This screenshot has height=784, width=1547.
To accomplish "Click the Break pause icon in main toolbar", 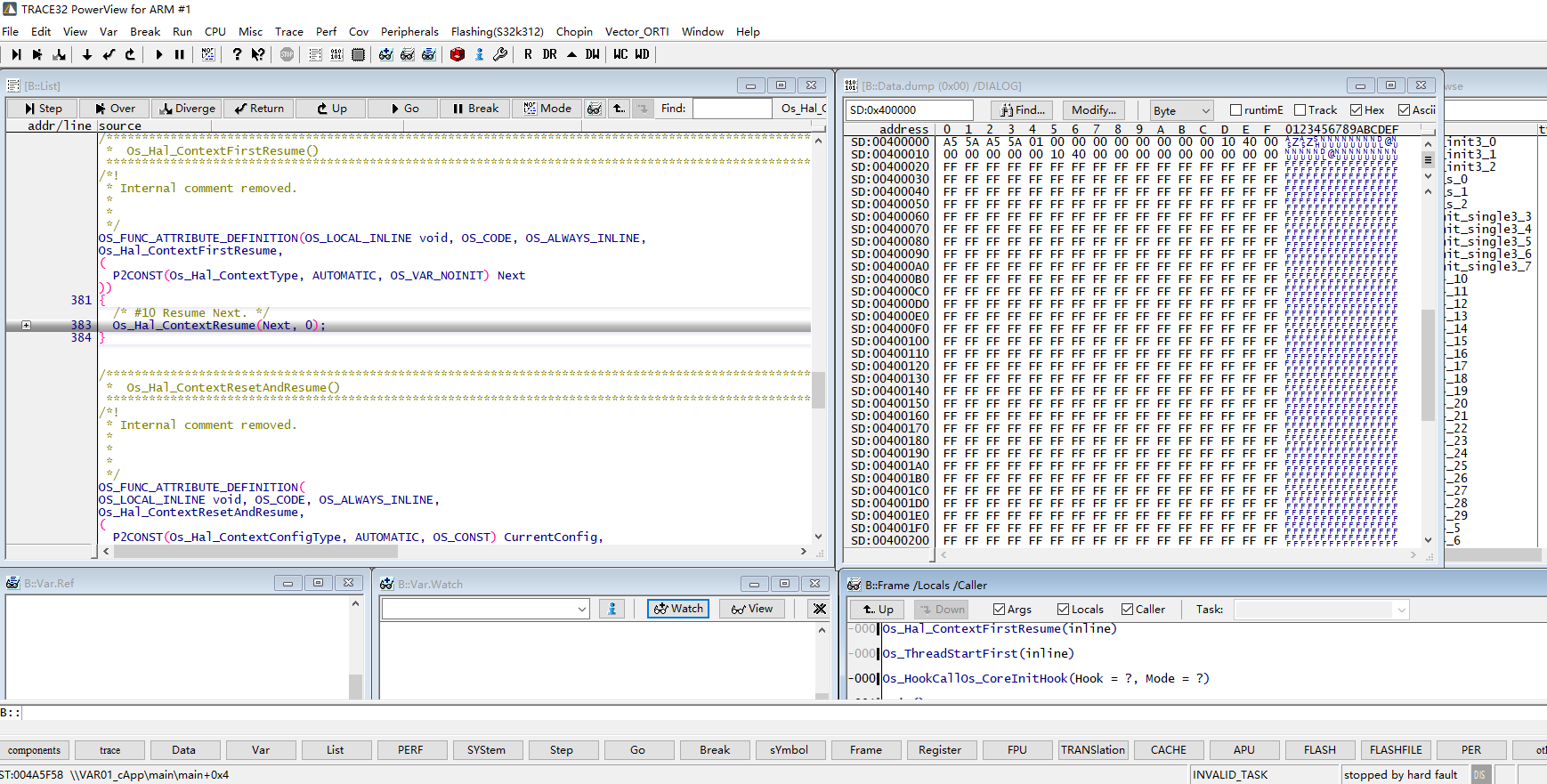I will (180, 54).
